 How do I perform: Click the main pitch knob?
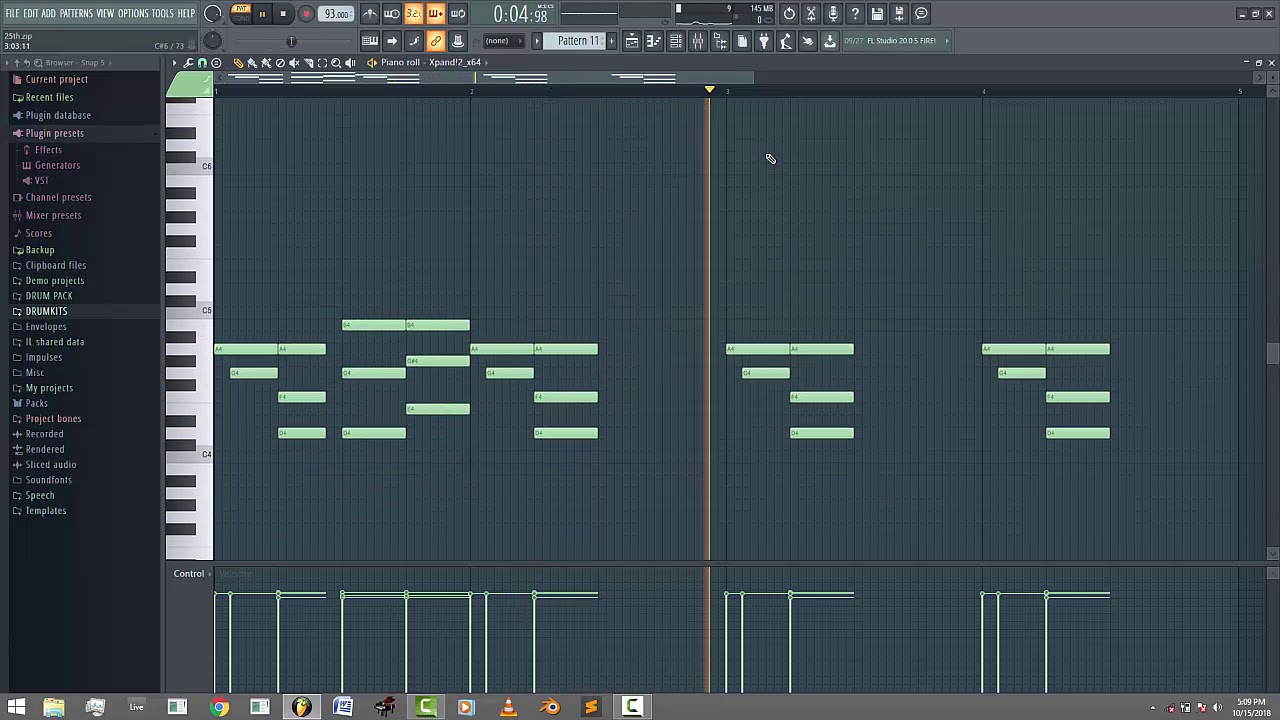point(213,41)
